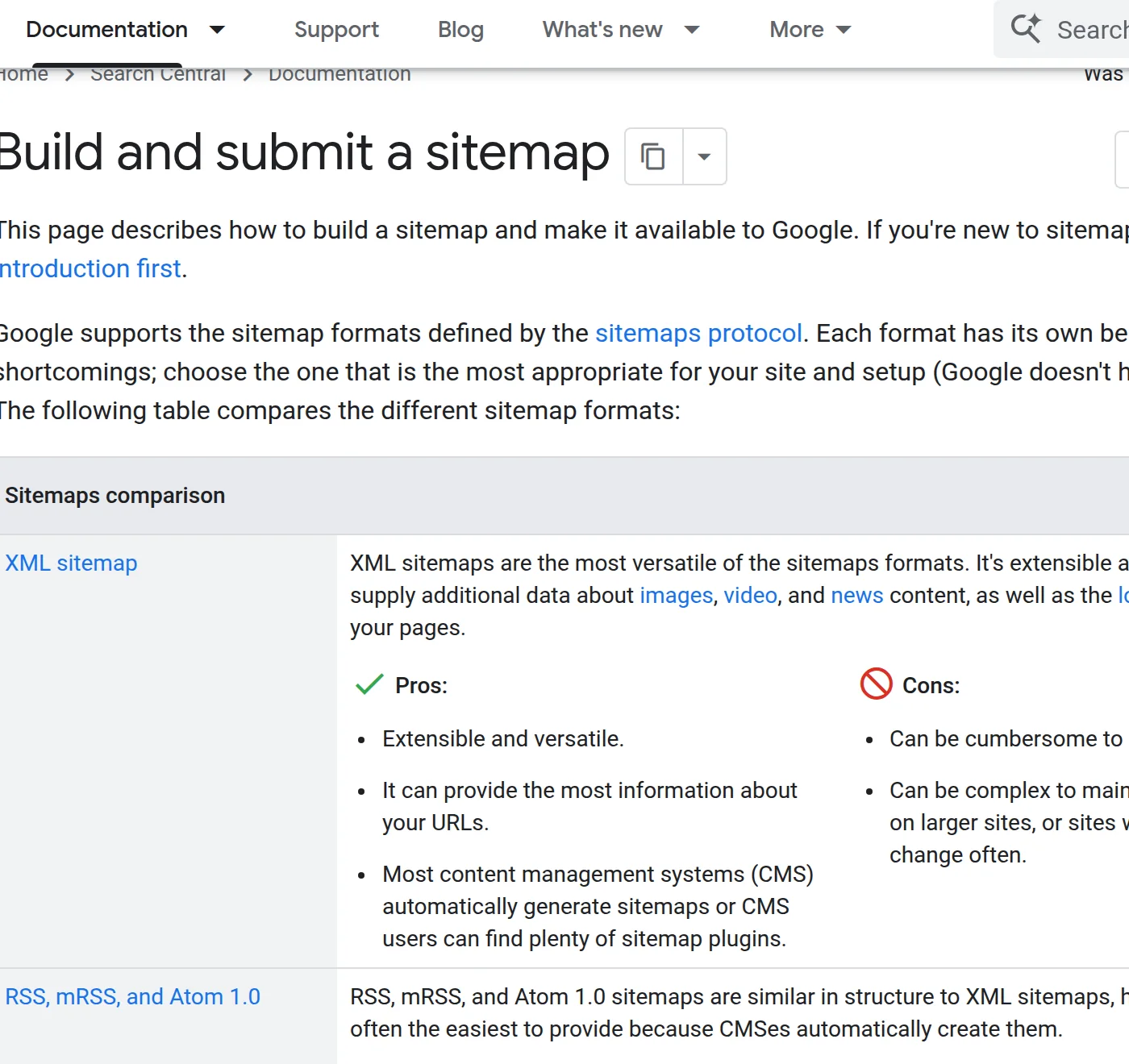Click the 'Most content management systems (CMS)' bullet
1129x1064 pixels.
tap(598, 906)
